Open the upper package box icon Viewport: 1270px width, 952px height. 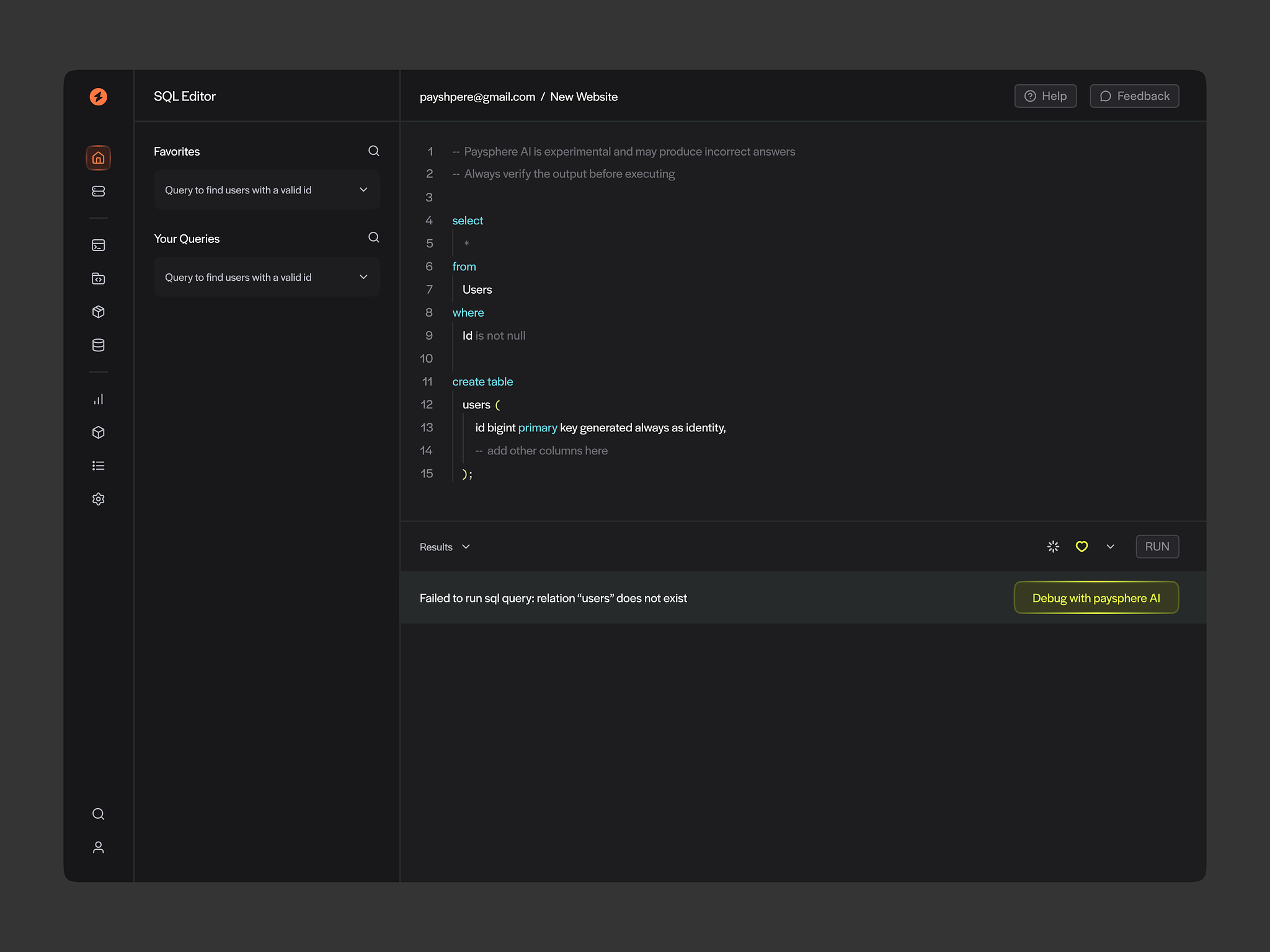pos(98,312)
